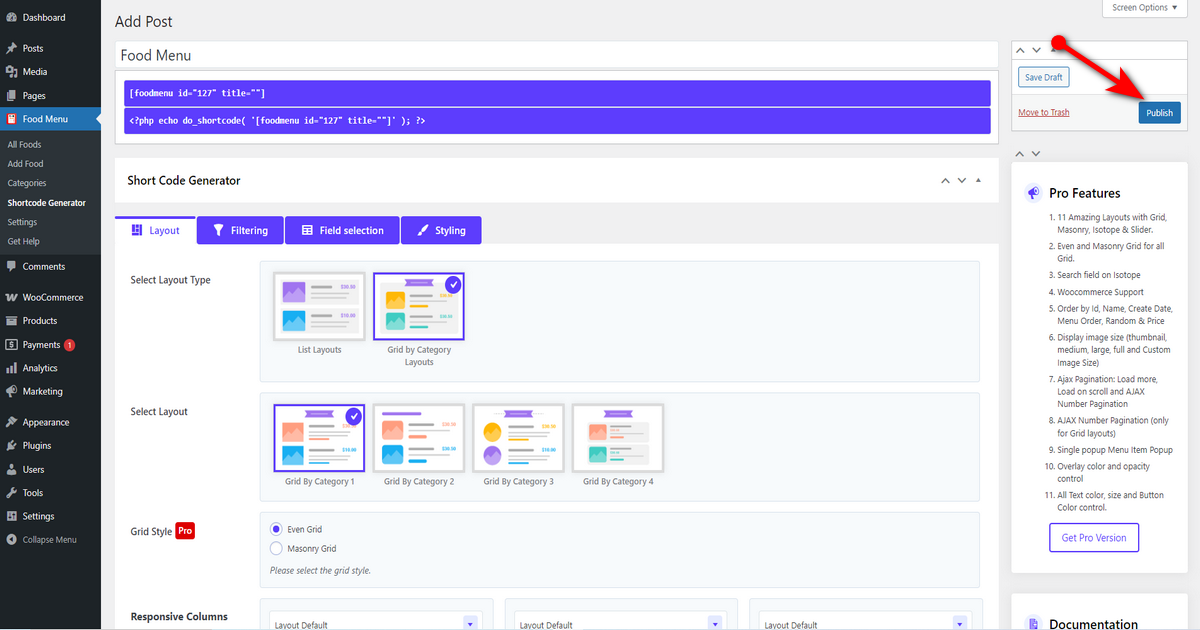
Task: Click the Food Menu sidebar icon
Action: tap(11, 119)
